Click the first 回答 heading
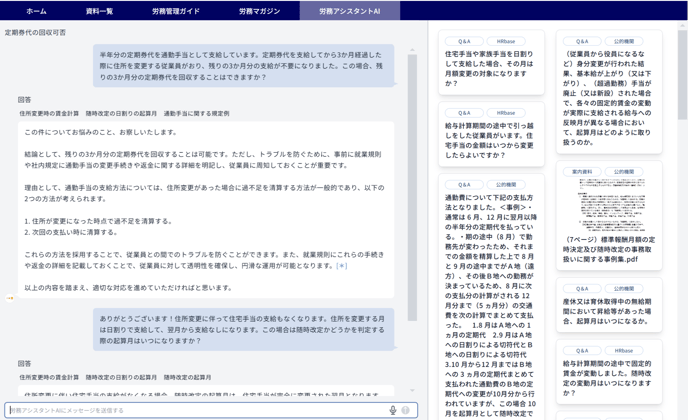The width and height of the screenshot is (688, 420). [24, 100]
